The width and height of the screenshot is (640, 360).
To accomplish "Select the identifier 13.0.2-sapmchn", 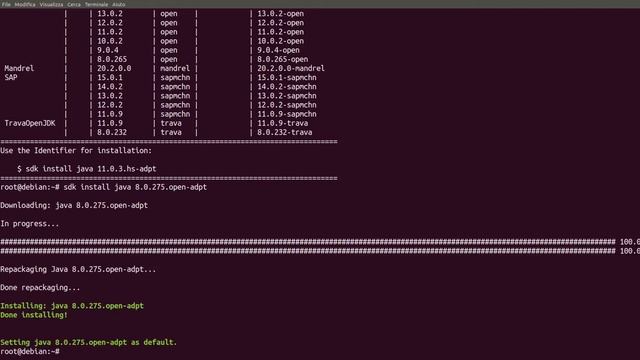I will point(287,96).
